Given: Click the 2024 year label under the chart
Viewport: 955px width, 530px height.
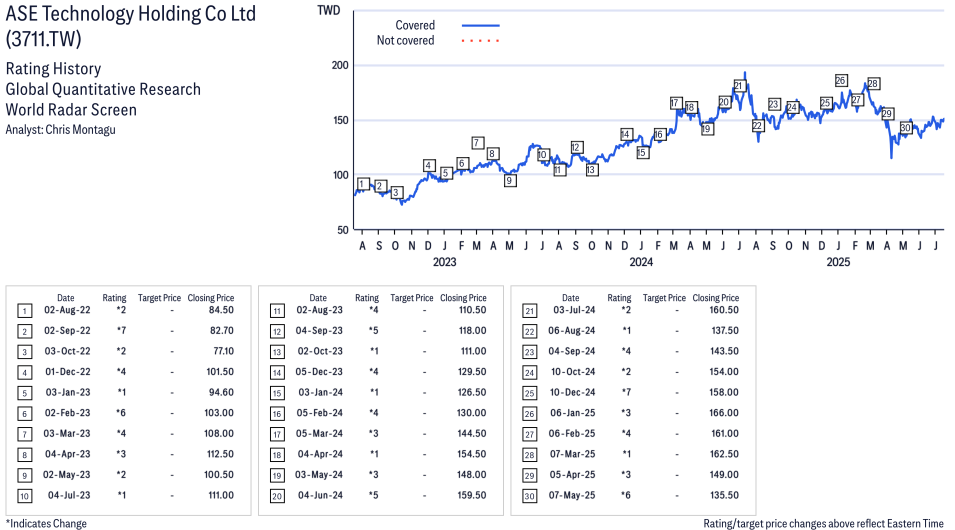Looking at the screenshot, I should (x=641, y=262).
